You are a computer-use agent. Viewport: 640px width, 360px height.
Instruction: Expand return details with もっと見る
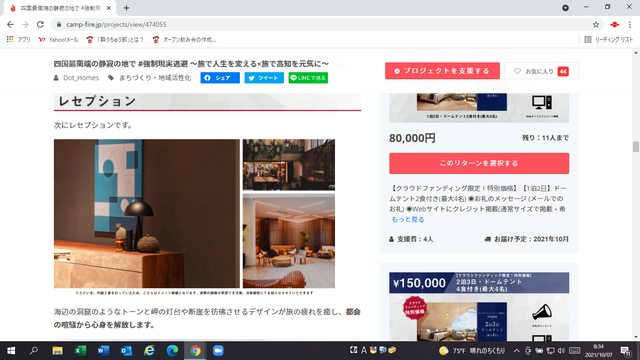click(x=408, y=219)
